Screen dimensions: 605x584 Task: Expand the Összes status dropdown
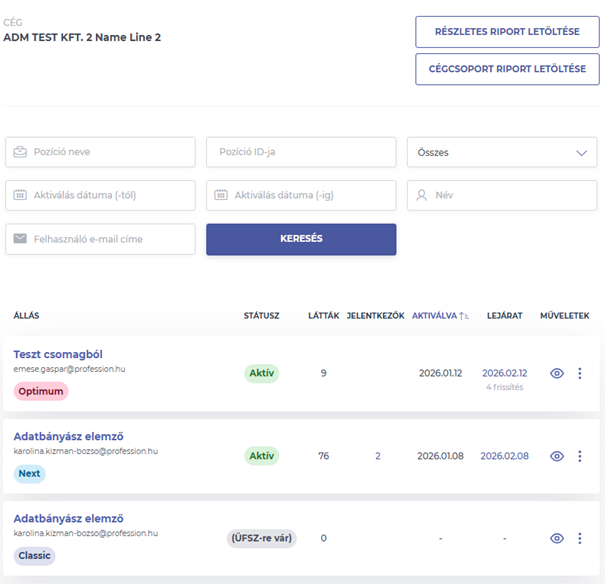pyautogui.click(x=581, y=153)
